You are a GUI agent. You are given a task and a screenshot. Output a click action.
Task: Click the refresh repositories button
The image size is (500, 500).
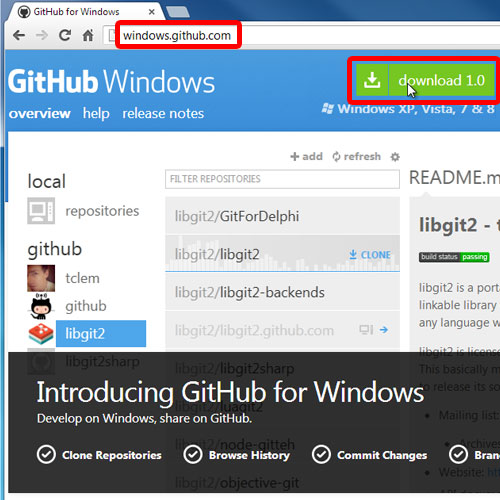point(356,156)
